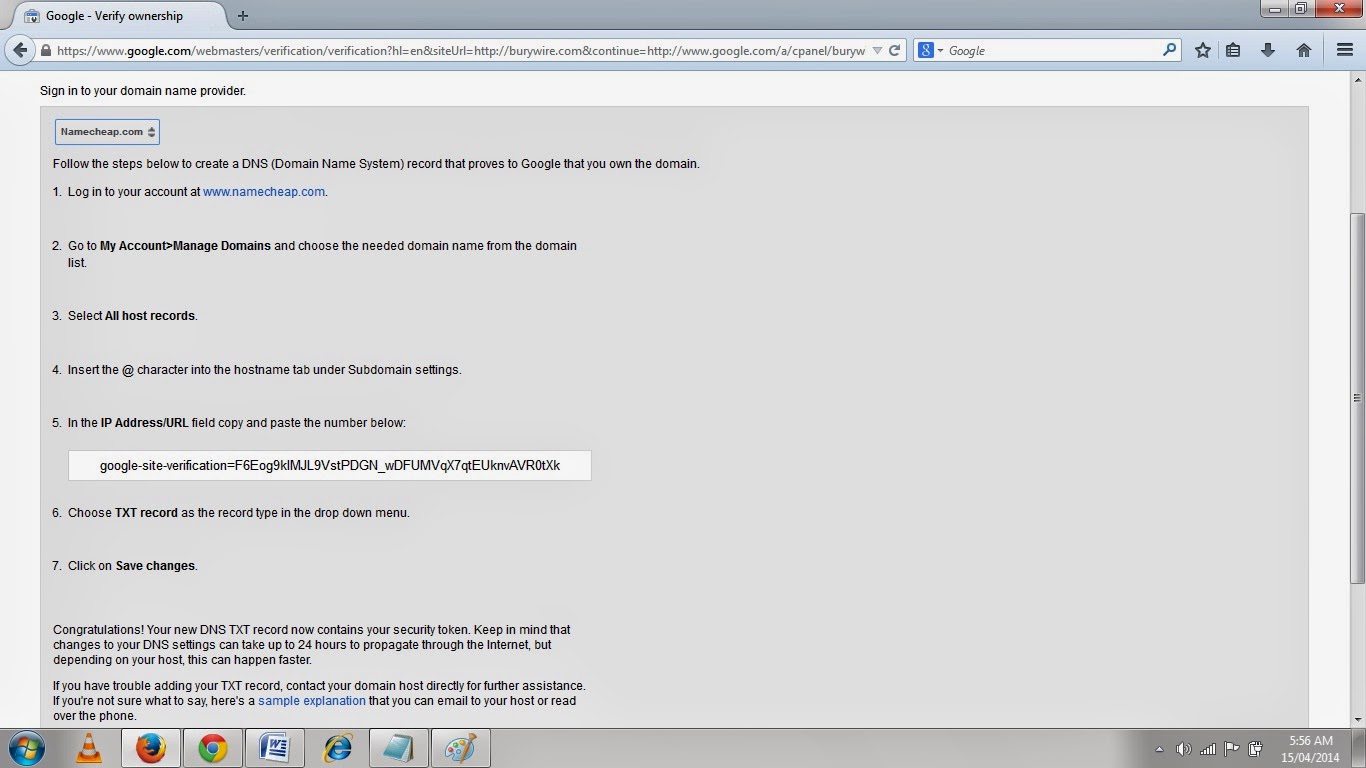The height and width of the screenshot is (768, 1366).
Task: Switch to Paint in the taskbar
Action: coord(461,748)
